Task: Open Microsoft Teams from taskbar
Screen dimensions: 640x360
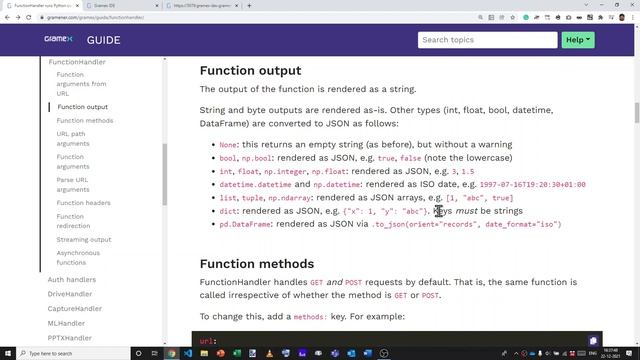Action: [335, 353]
